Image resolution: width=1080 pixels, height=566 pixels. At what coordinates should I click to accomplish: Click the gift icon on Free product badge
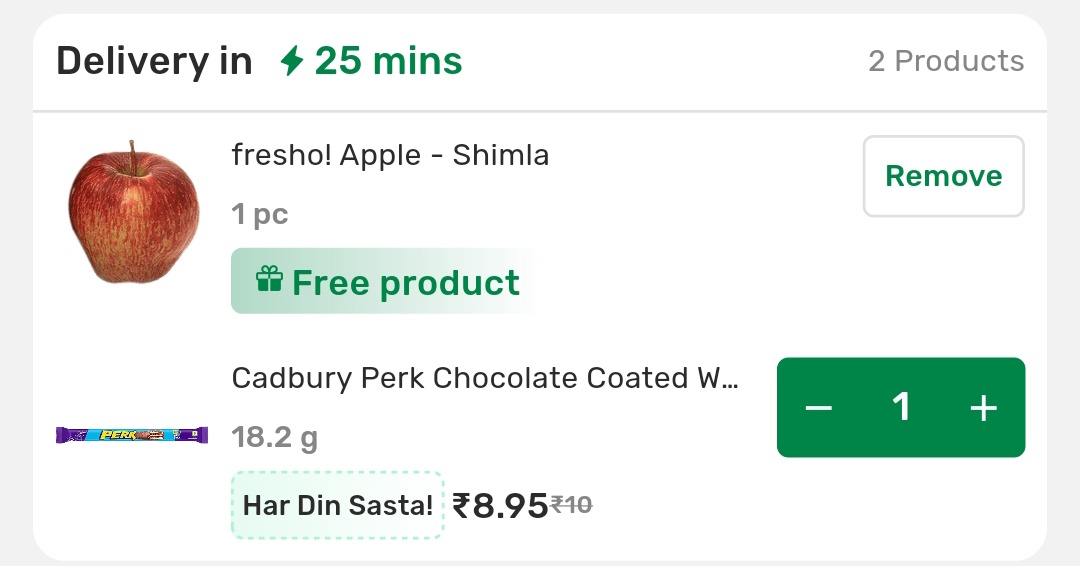click(x=269, y=279)
